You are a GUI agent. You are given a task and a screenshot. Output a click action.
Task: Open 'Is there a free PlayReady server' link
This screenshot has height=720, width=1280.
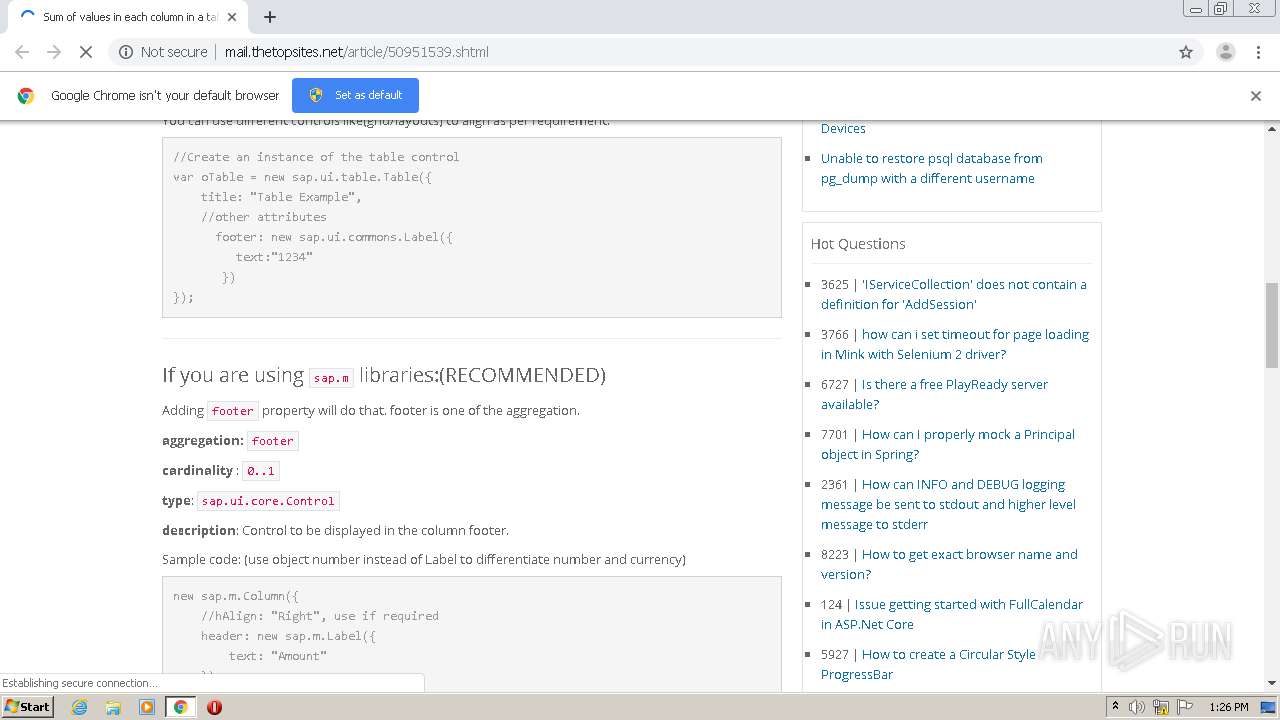(934, 394)
